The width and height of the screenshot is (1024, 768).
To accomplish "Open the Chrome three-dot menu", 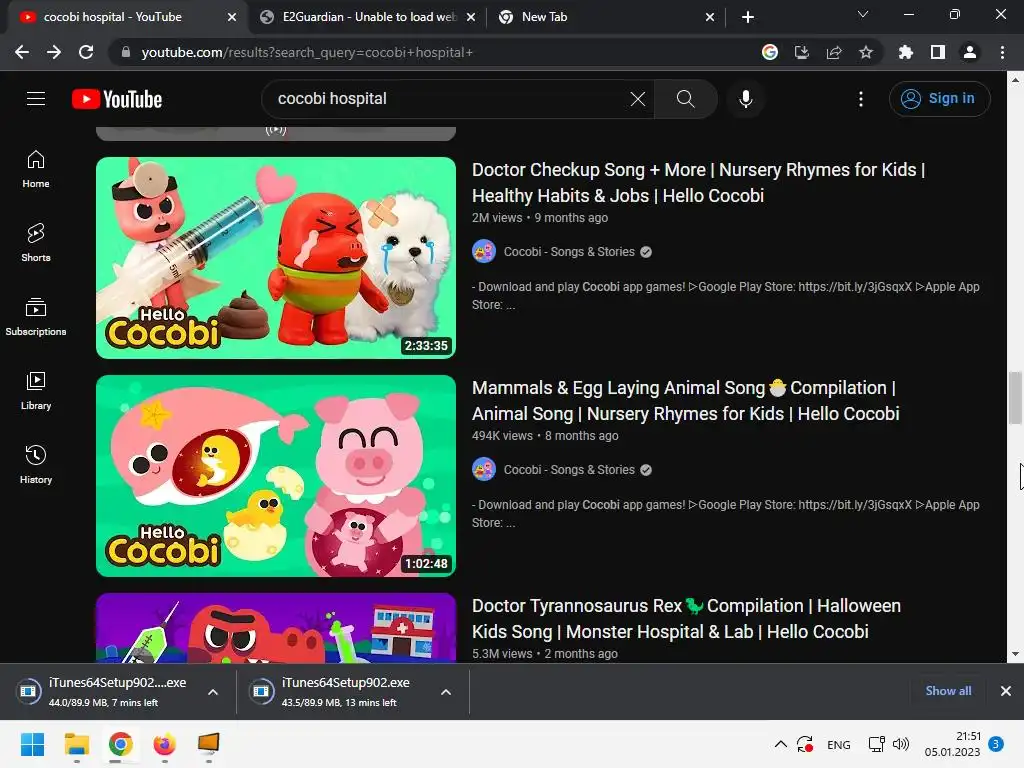I will (x=1002, y=52).
